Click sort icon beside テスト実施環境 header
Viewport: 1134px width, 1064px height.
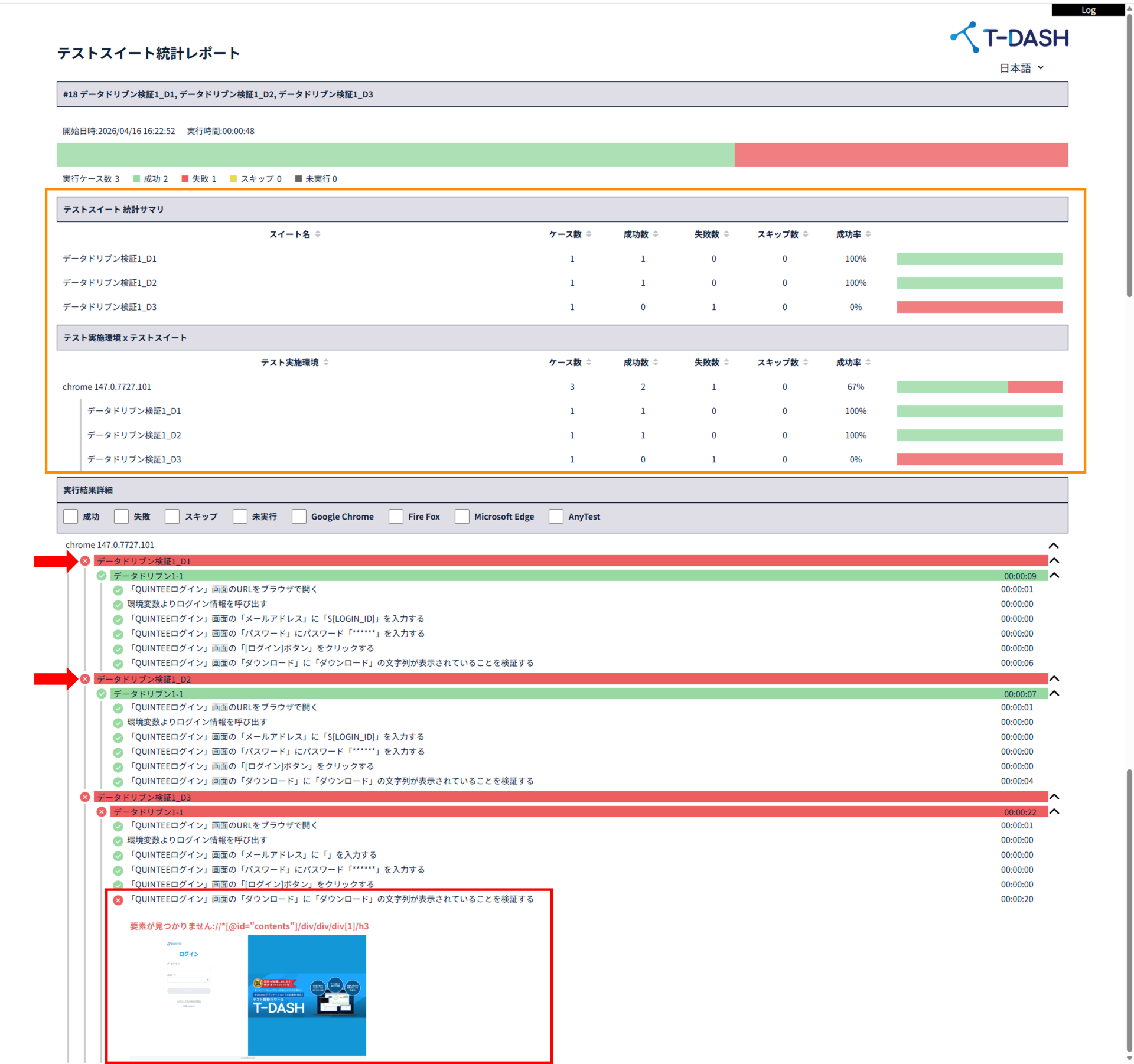click(x=326, y=363)
